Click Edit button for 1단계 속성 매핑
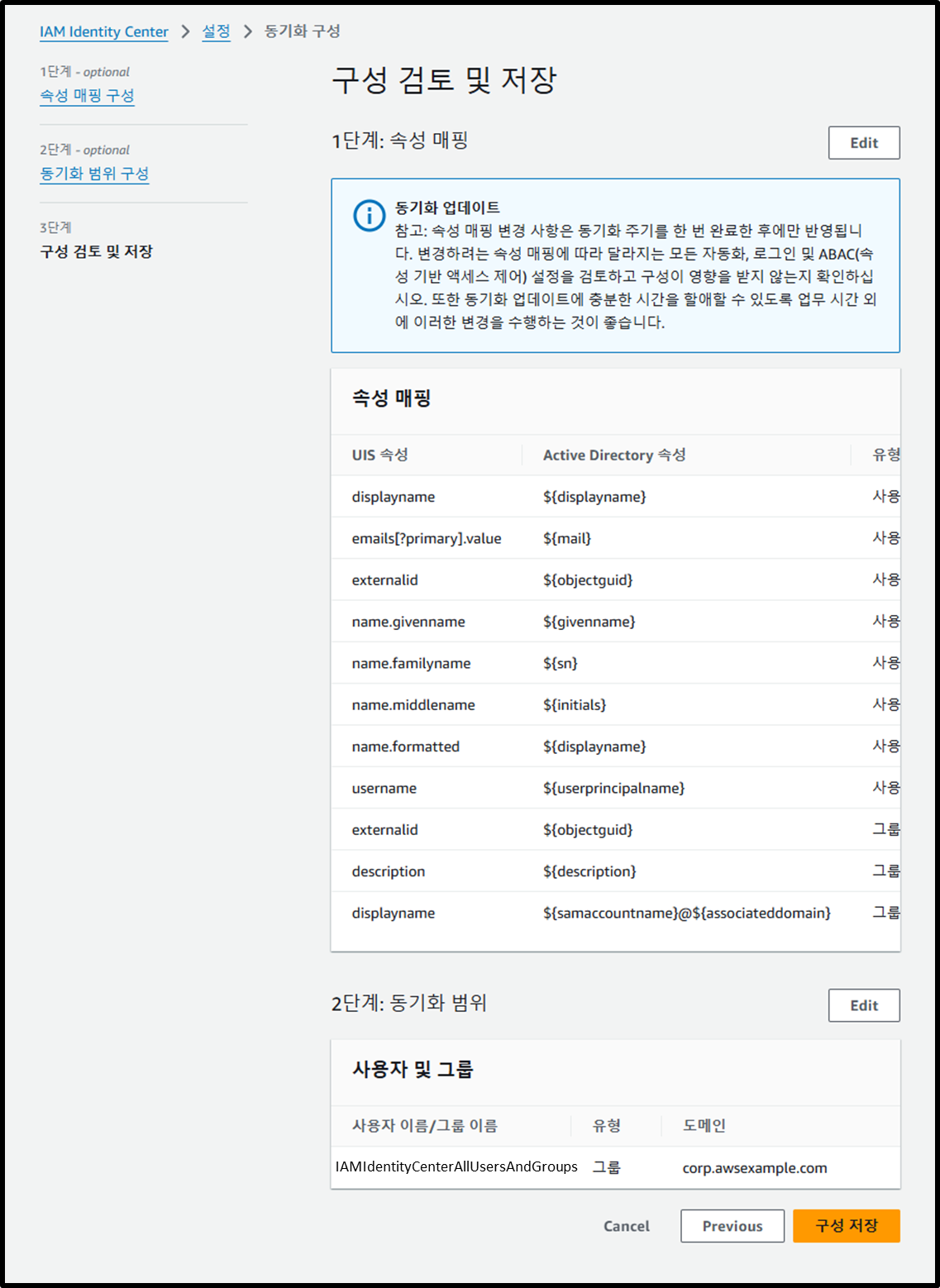This screenshot has width=940, height=1288. click(864, 143)
